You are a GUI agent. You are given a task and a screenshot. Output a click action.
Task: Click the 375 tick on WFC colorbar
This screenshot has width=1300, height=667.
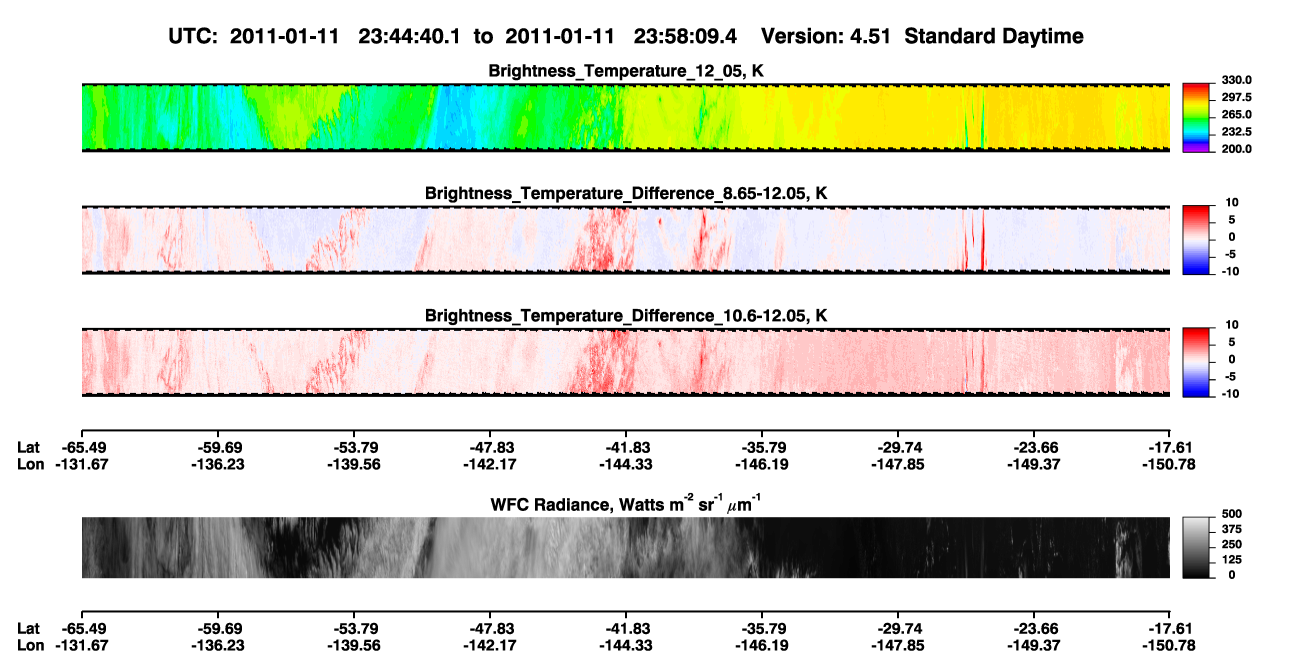(x=1230, y=528)
